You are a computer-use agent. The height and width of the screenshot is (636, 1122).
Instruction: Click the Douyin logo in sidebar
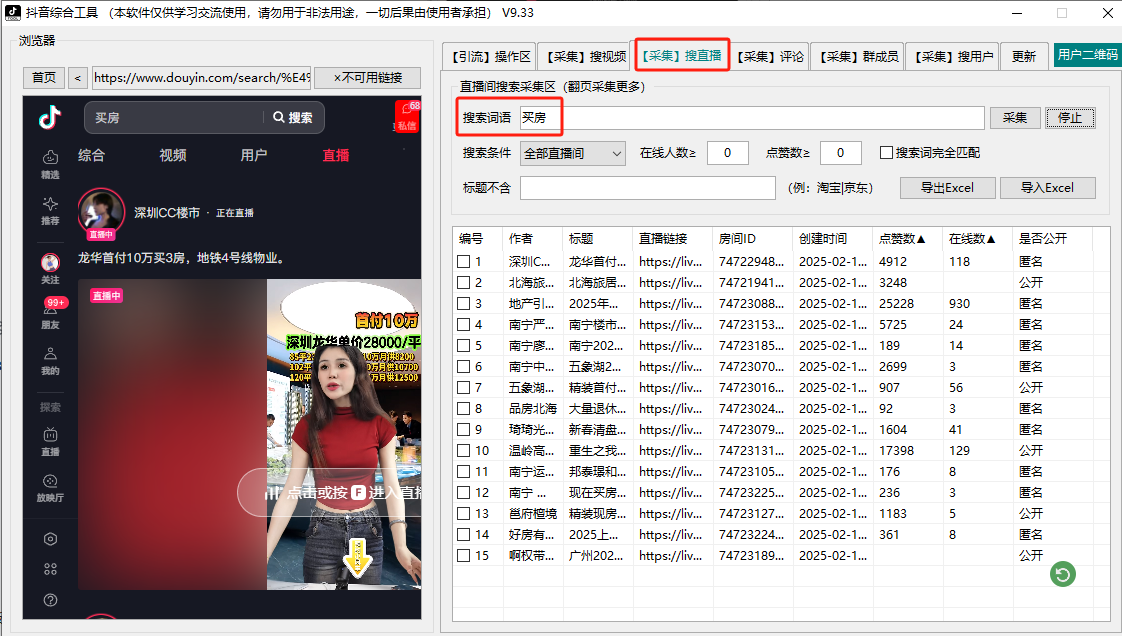tap(50, 117)
